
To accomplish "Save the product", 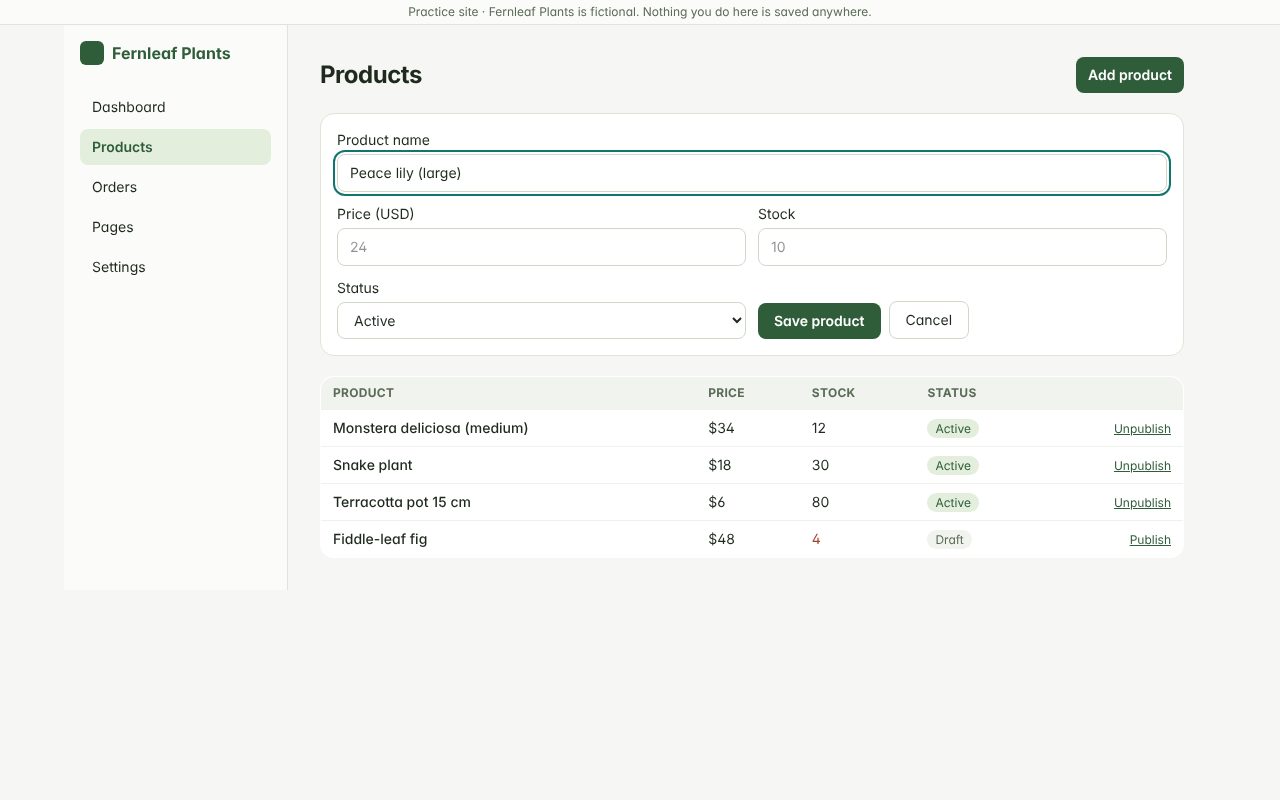I will (x=819, y=321).
